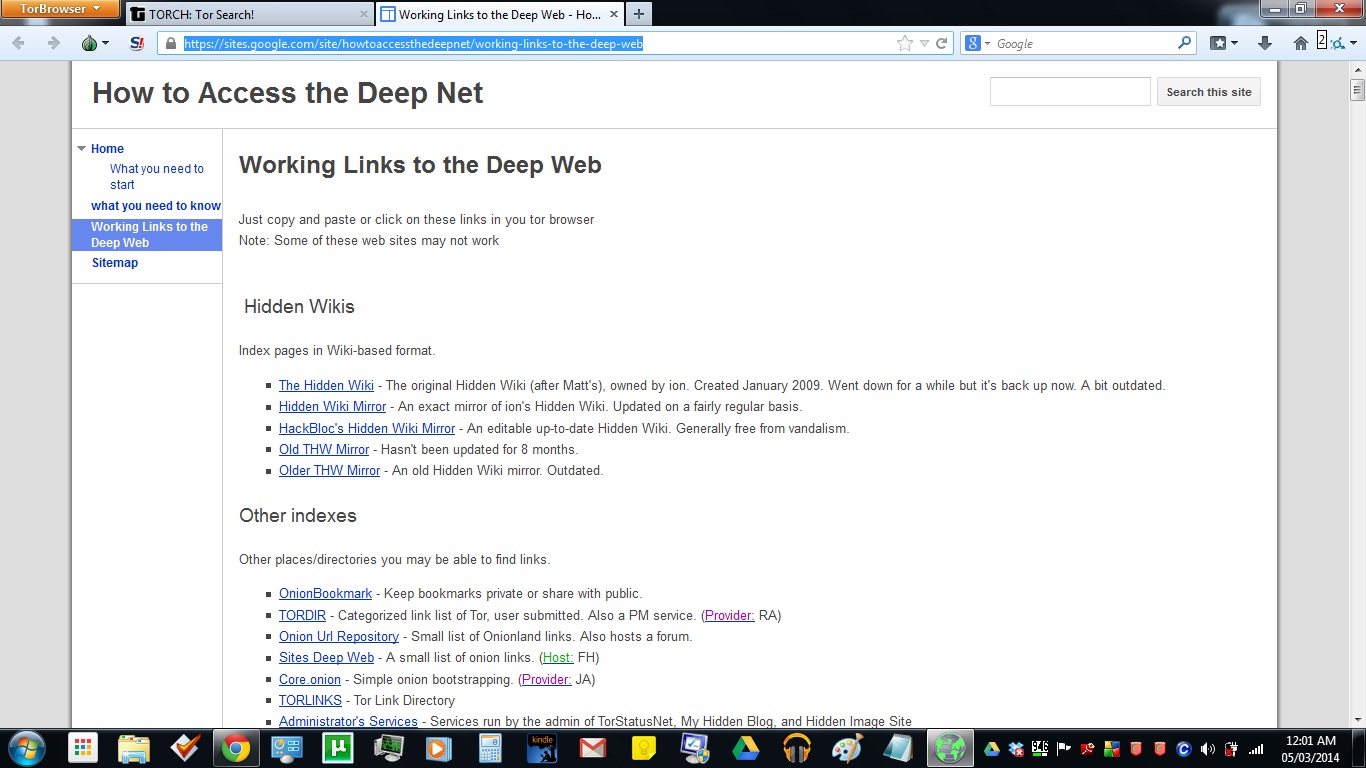Screen dimensions: 1366x768
Task: Switch to TORCH: Tor Search! tab
Action: click(x=250, y=15)
